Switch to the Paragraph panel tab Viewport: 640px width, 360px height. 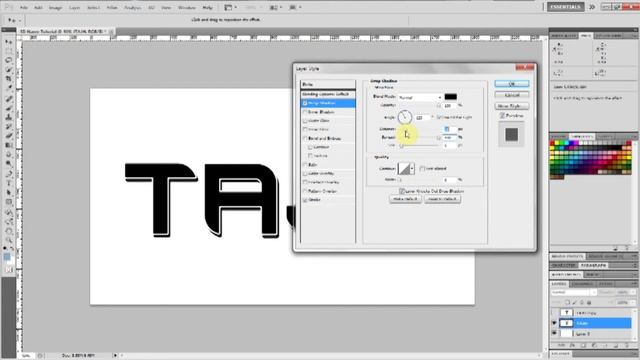pos(593,265)
